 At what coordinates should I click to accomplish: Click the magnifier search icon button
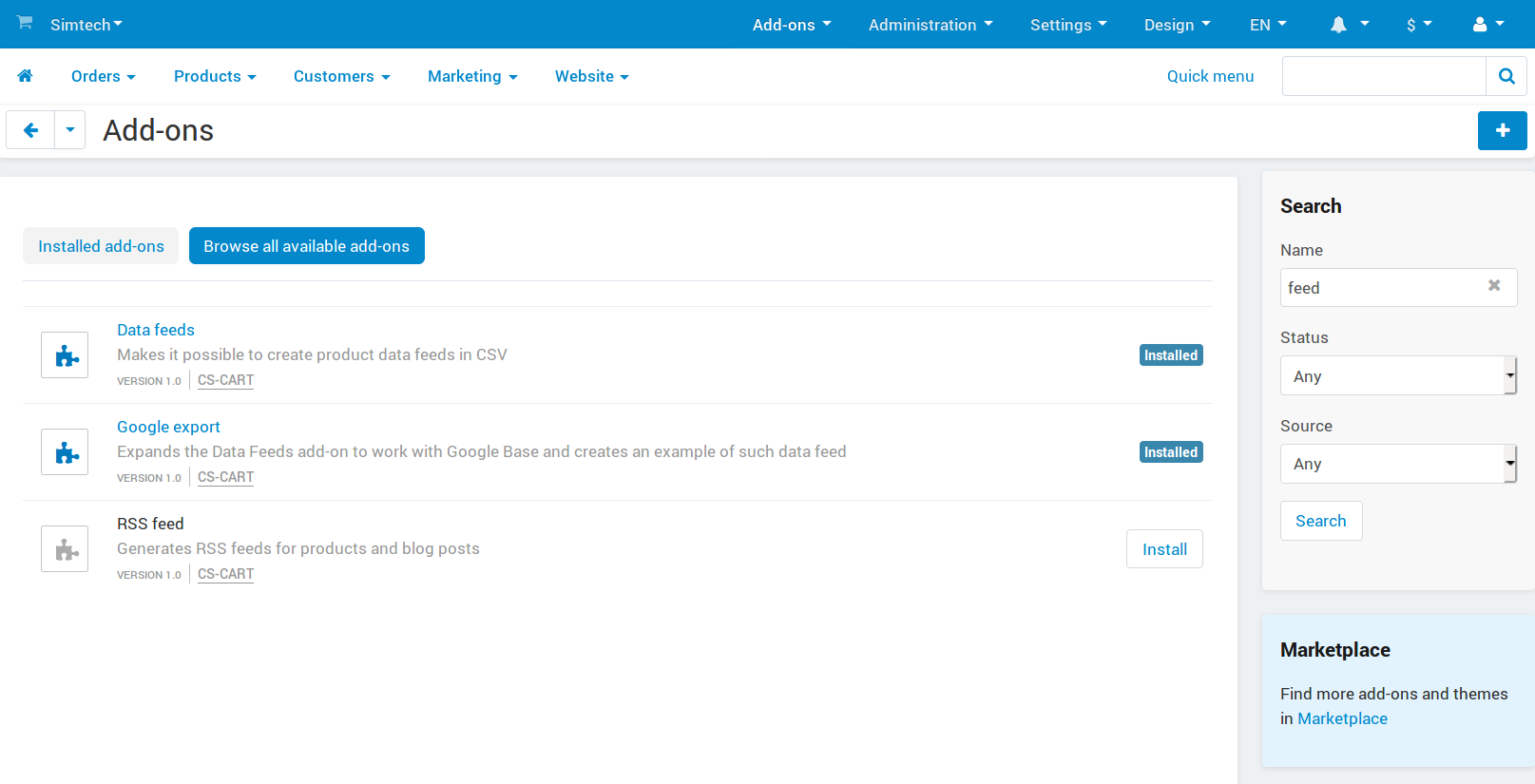[x=1506, y=76]
